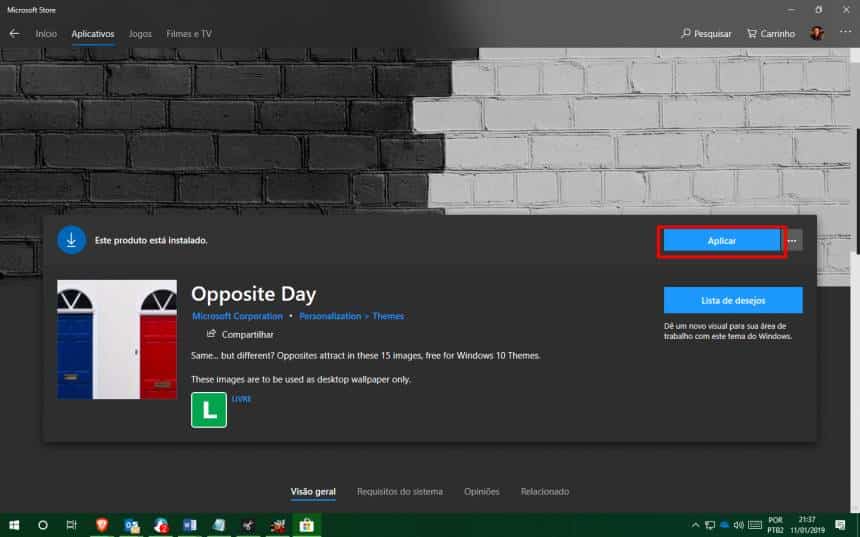Switch to the Jogos tab

[x=140, y=34]
